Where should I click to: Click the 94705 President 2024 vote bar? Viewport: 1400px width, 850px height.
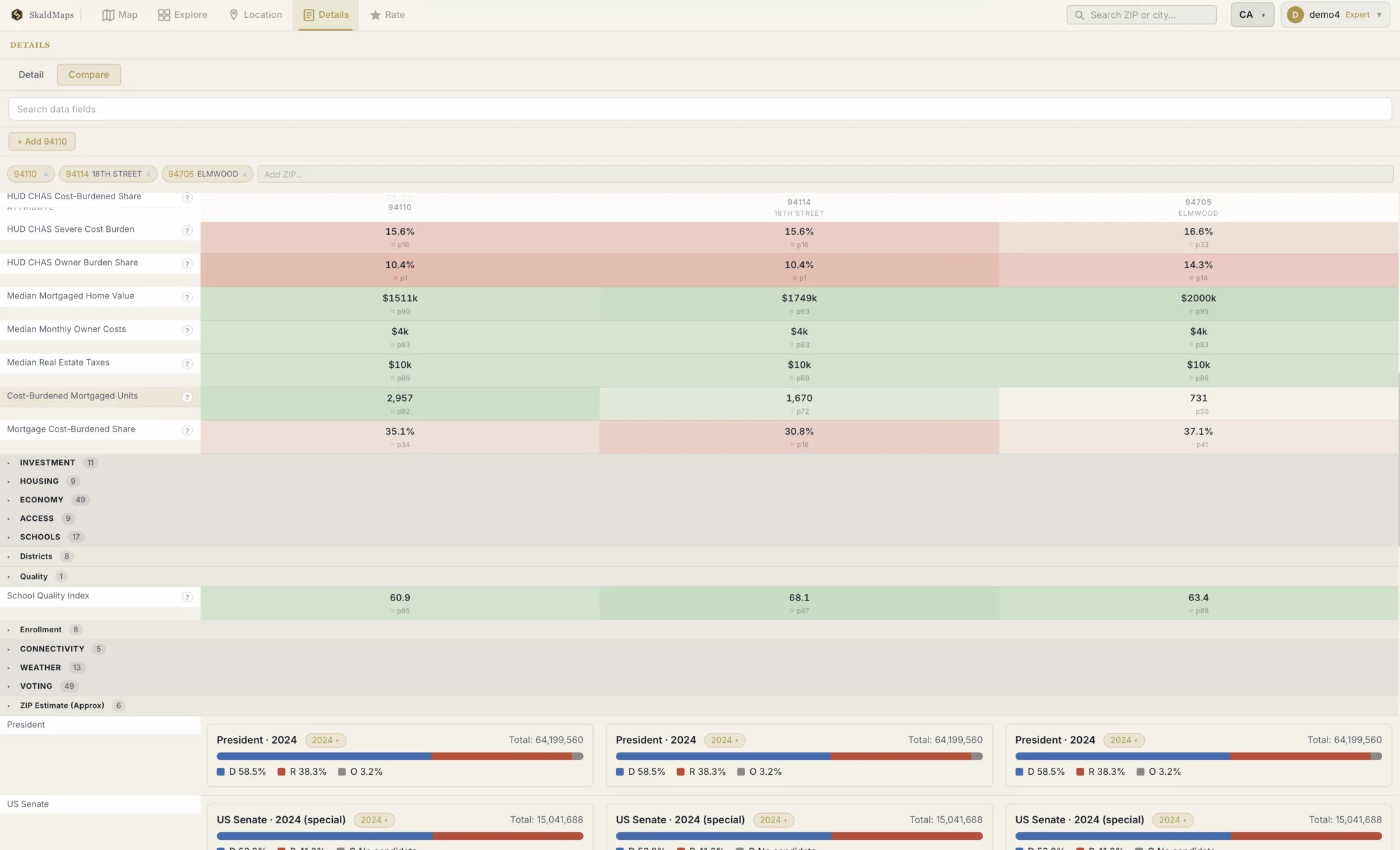click(x=1198, y=756)
